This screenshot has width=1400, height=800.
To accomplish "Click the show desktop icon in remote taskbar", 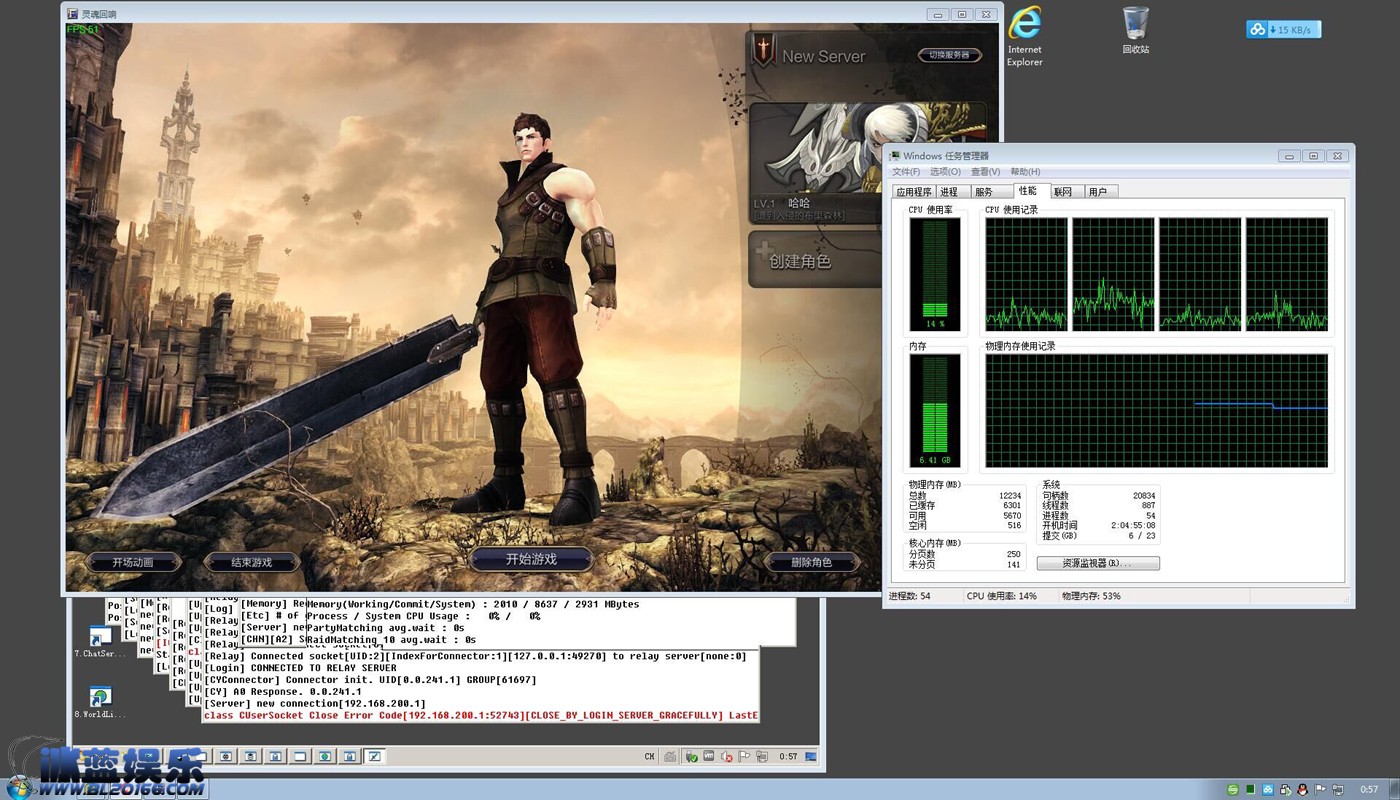I will pyautogui.click(x=810, y=756).
